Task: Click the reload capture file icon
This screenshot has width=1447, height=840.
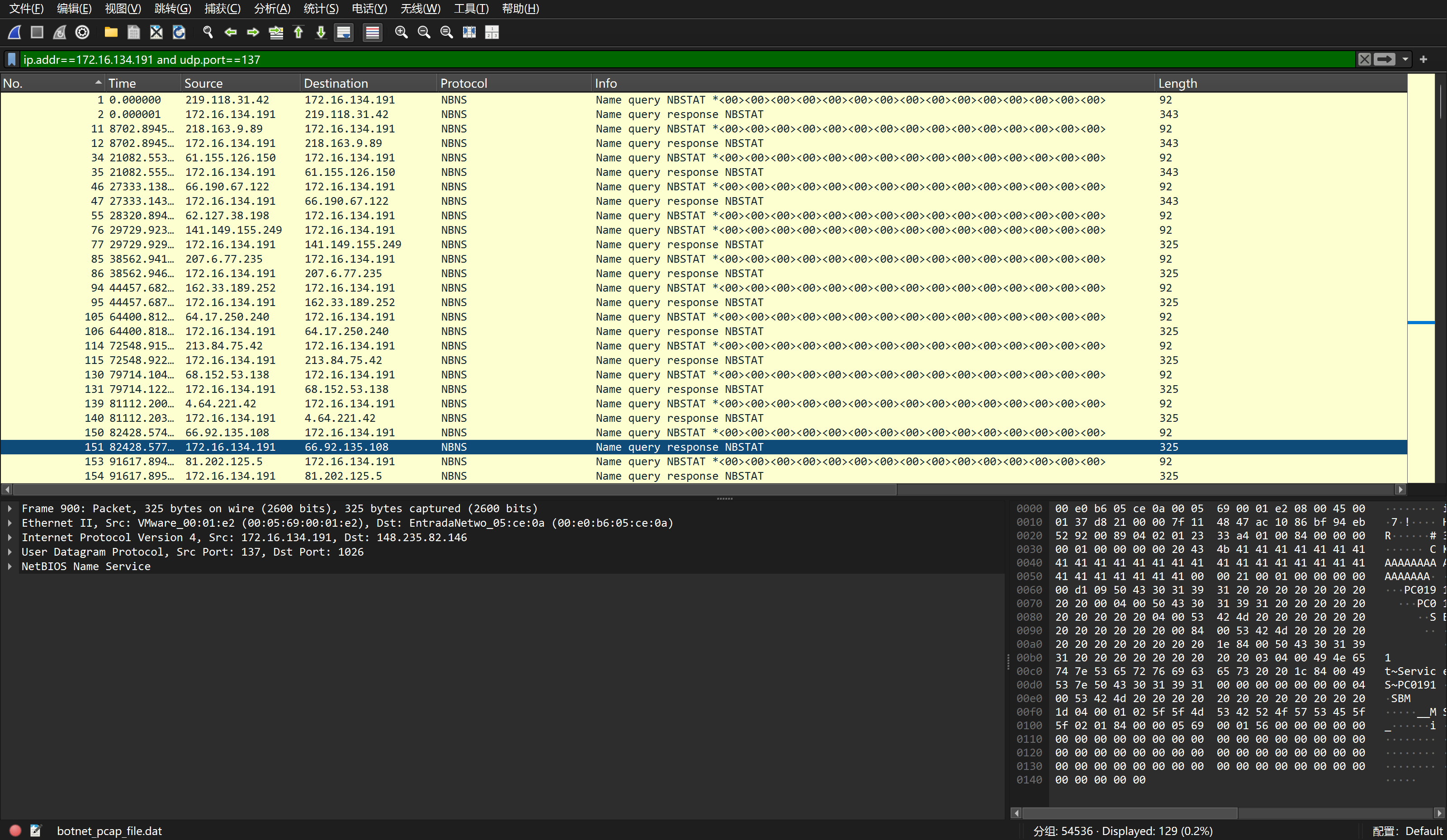Action: click(x=179, y=32)
